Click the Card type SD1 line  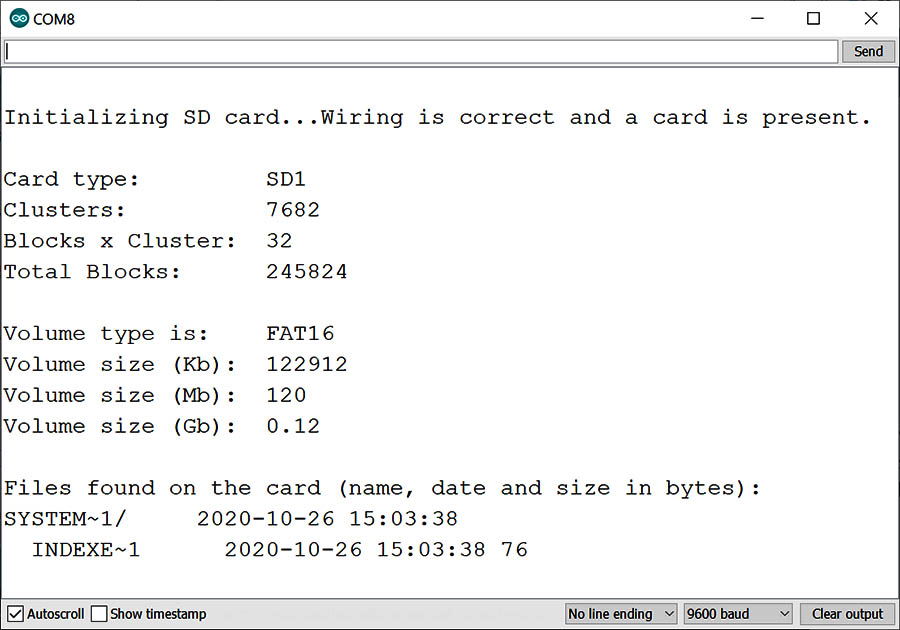click(155, 180)
